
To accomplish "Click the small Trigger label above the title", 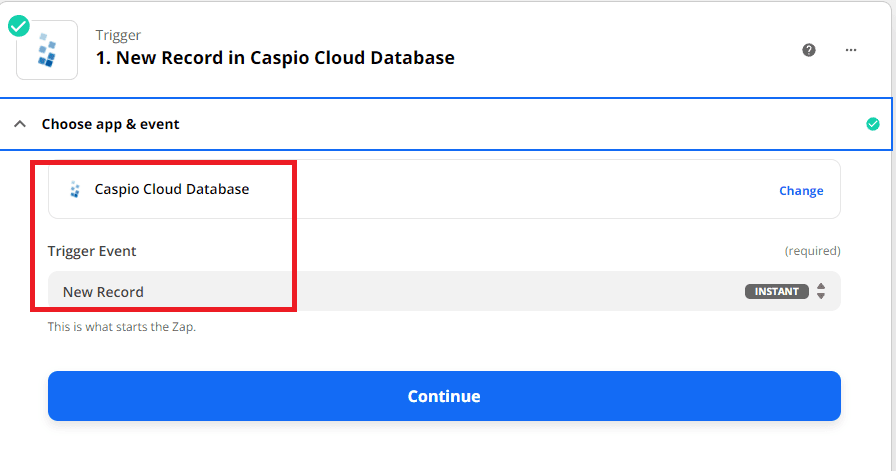I will pyautogui.click(x=118, y=35).
